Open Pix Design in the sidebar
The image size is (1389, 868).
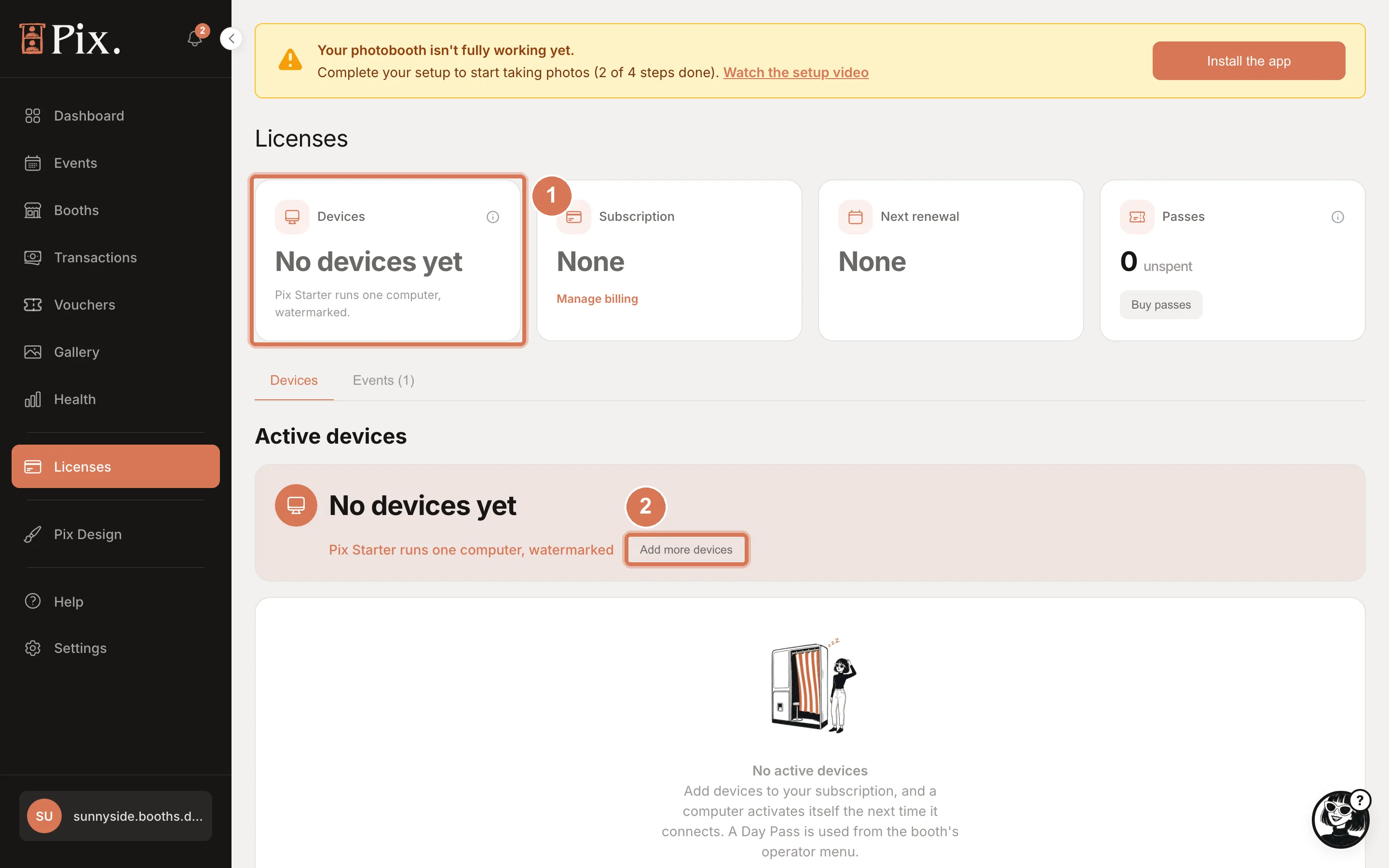coord(115,534)
